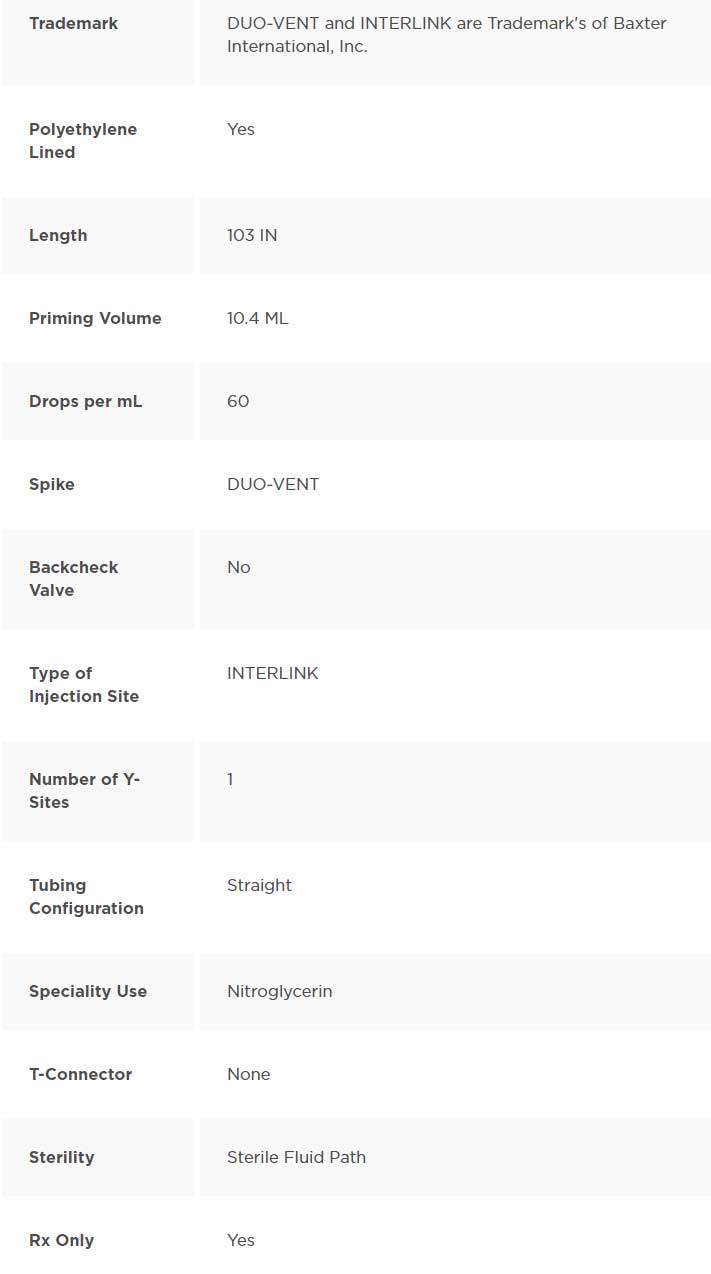This screenshot has height=1274, width=711.
Task: Click the Nitroglycerin speciality use value
Action: (279, 992)
